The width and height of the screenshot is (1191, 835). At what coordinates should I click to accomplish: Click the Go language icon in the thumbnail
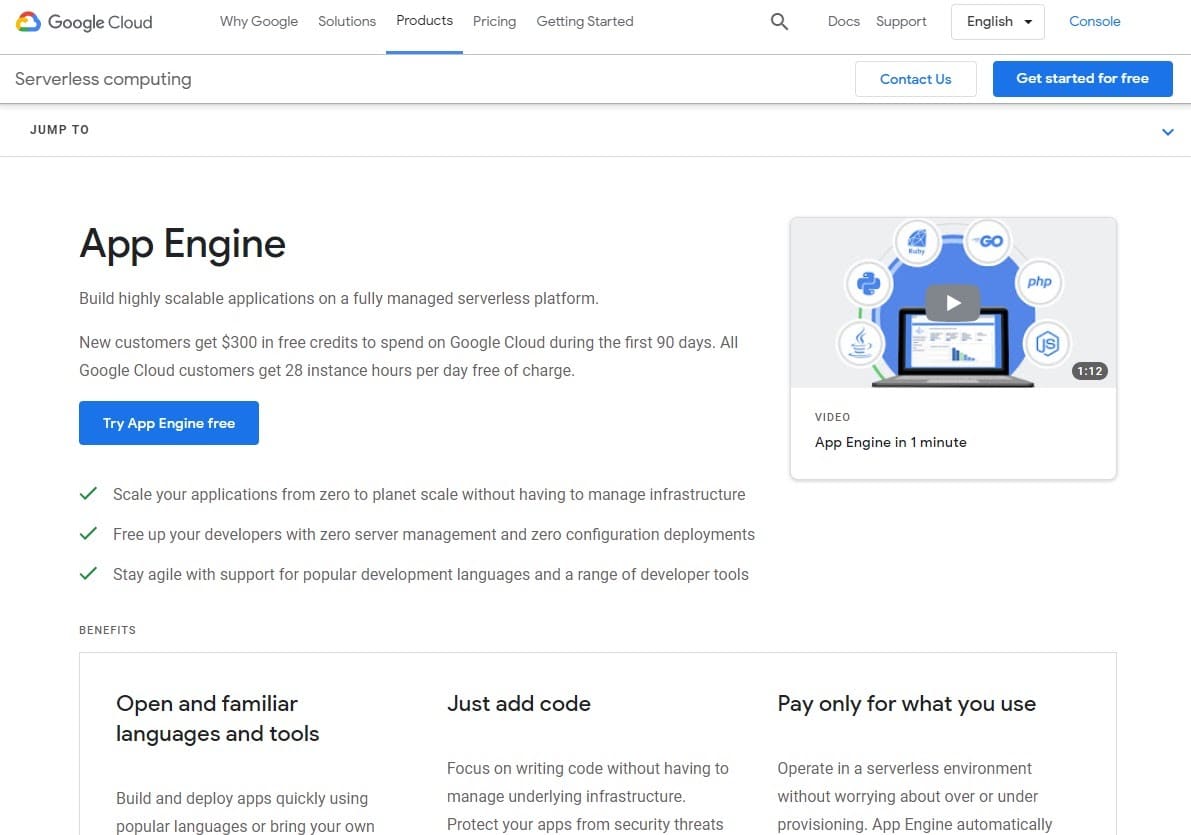coord(987,240)
